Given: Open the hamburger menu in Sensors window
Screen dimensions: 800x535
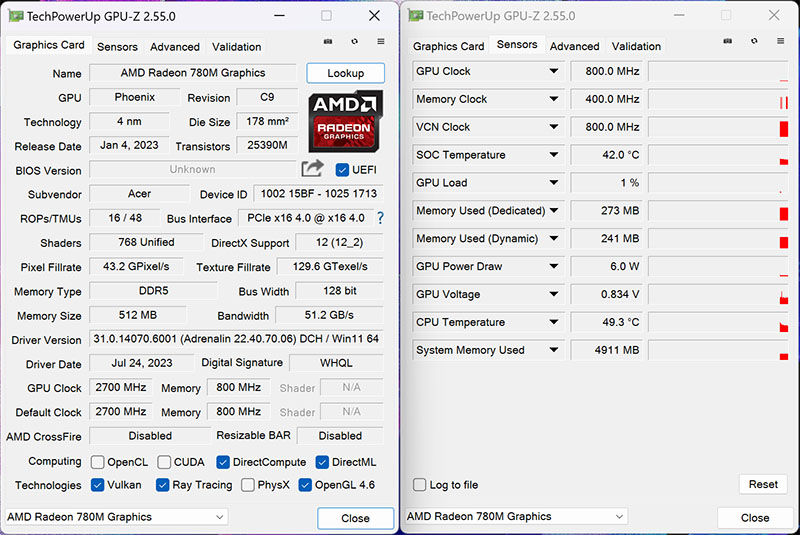Looking at the screenshot, I should (781, 41).
